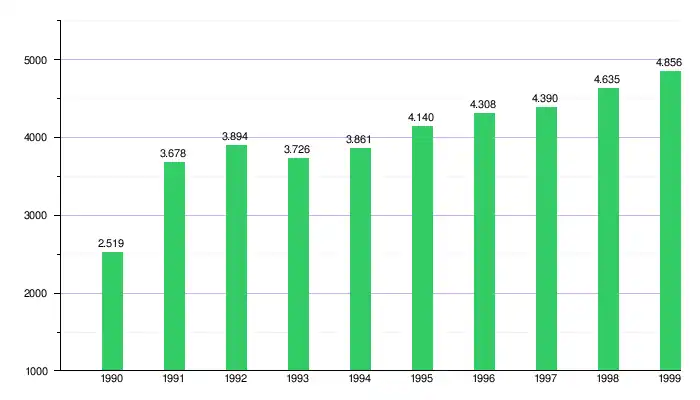Select the 4.390 value label
Viewport: 700px width, 400px height.
(x=546, y=98)
